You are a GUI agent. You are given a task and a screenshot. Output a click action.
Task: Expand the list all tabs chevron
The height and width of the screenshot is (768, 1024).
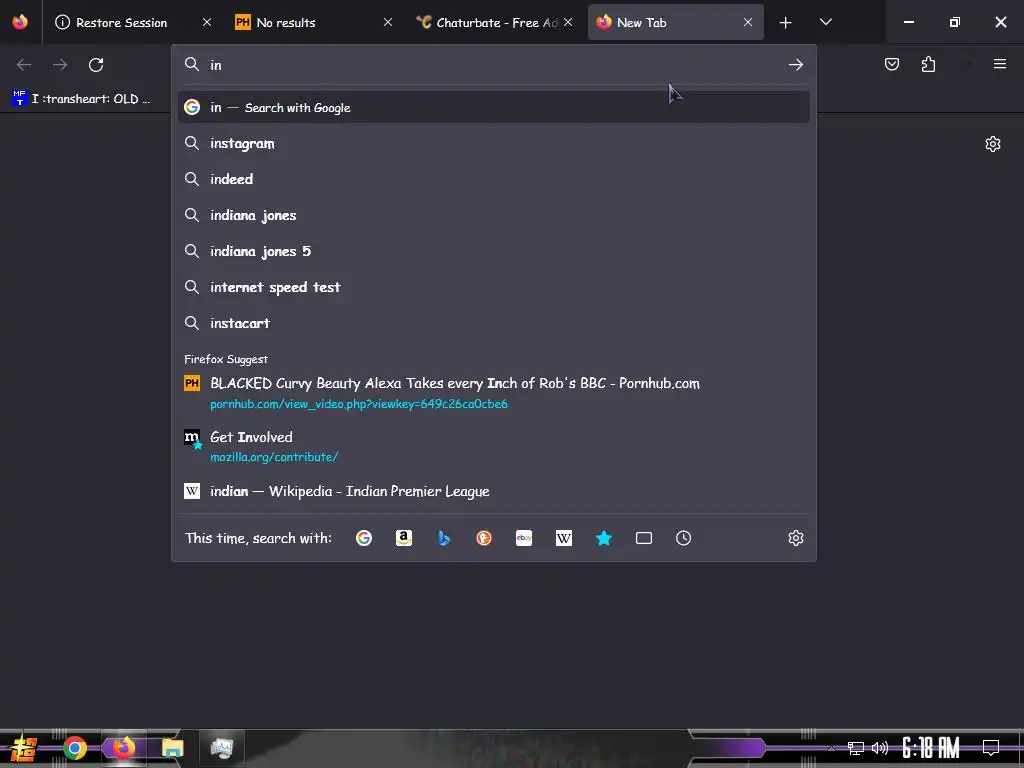(826, 22)
